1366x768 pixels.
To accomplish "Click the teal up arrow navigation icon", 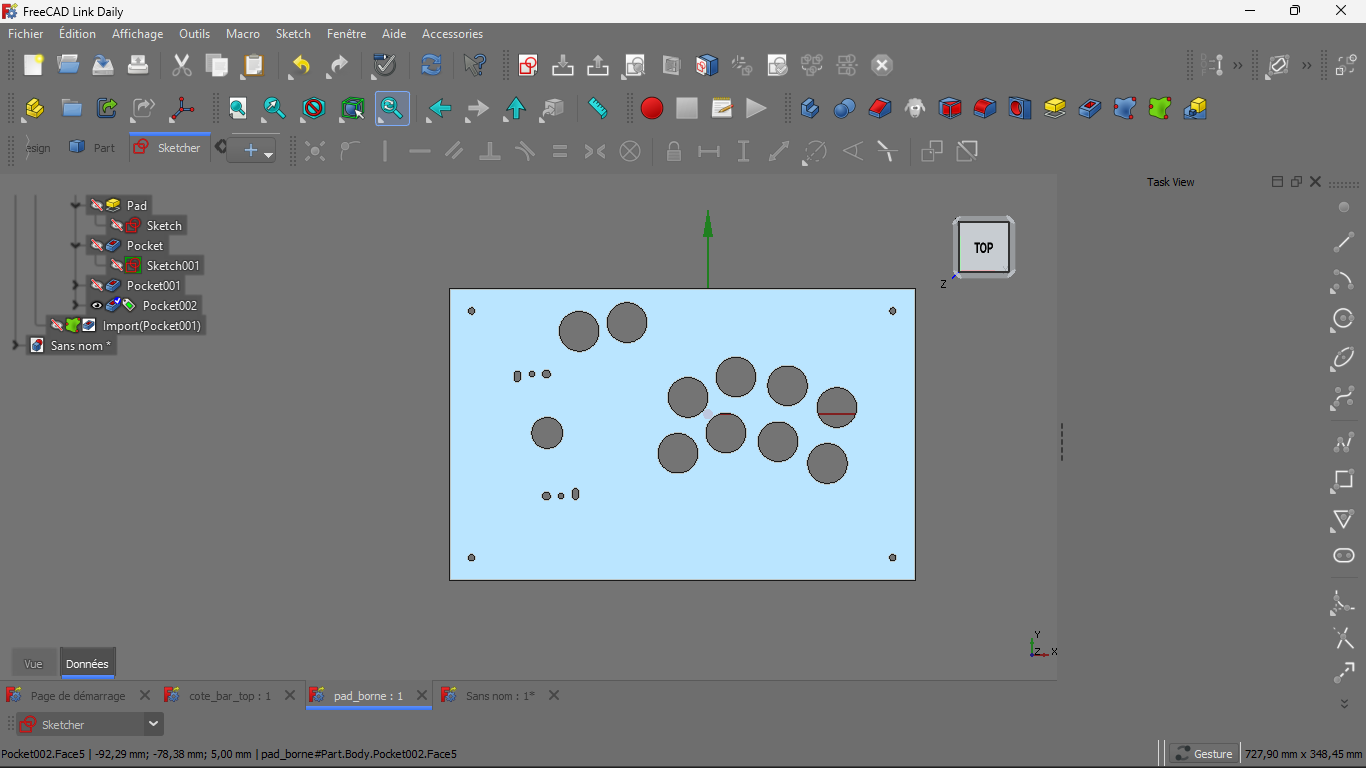I will point(515,108).
